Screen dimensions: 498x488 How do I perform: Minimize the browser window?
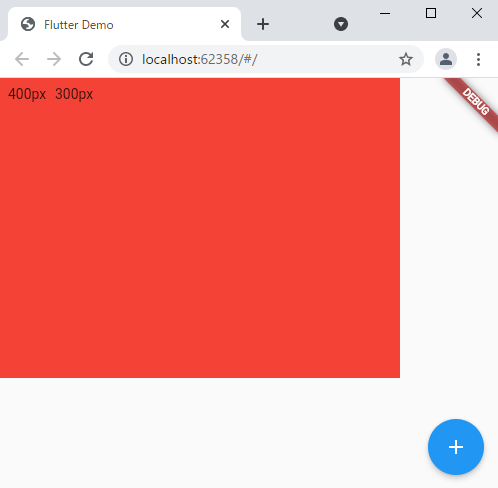385,13
